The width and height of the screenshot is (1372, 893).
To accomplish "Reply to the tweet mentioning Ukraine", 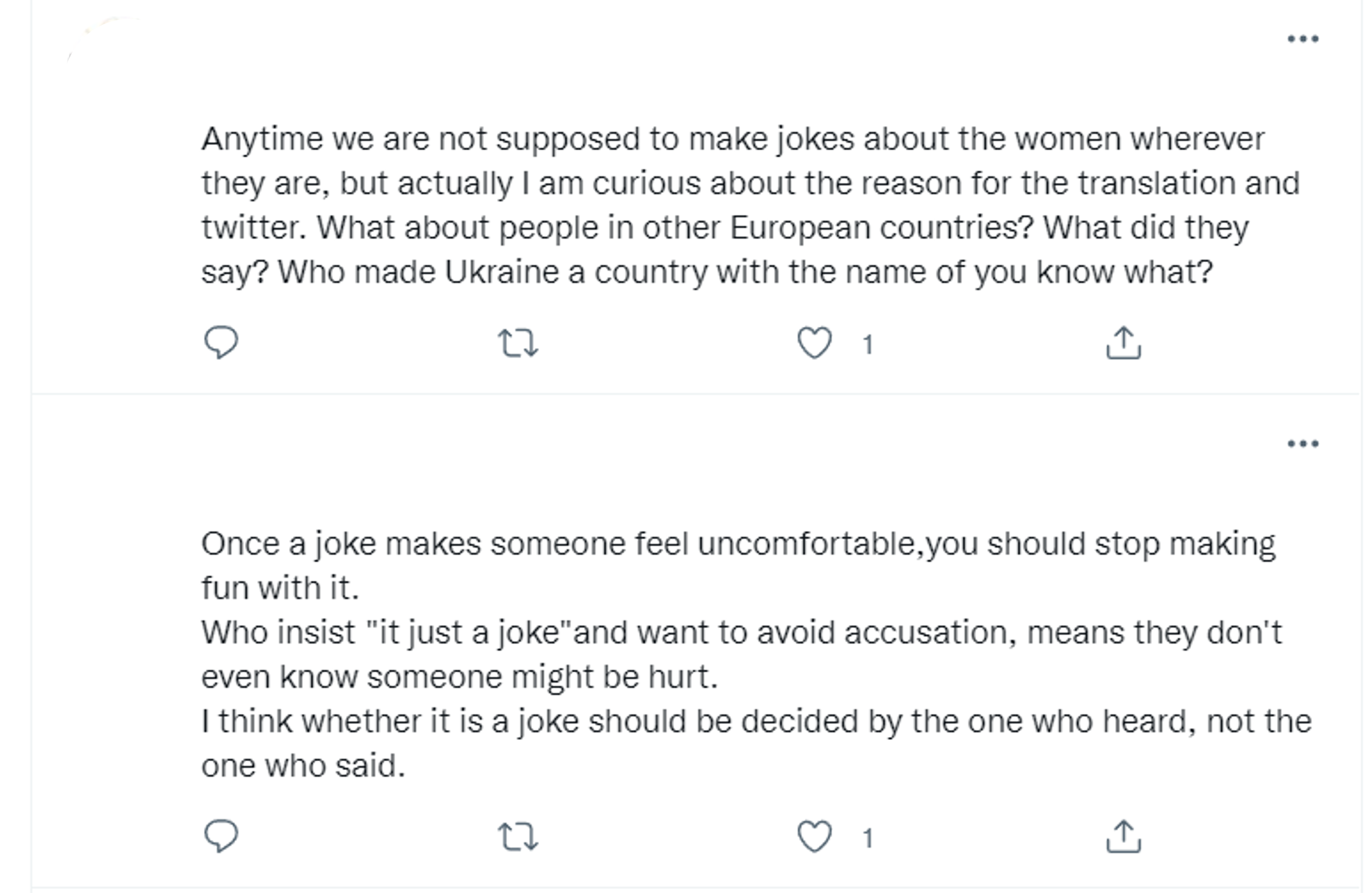I will pyautogui.click(x=221, y=343).
